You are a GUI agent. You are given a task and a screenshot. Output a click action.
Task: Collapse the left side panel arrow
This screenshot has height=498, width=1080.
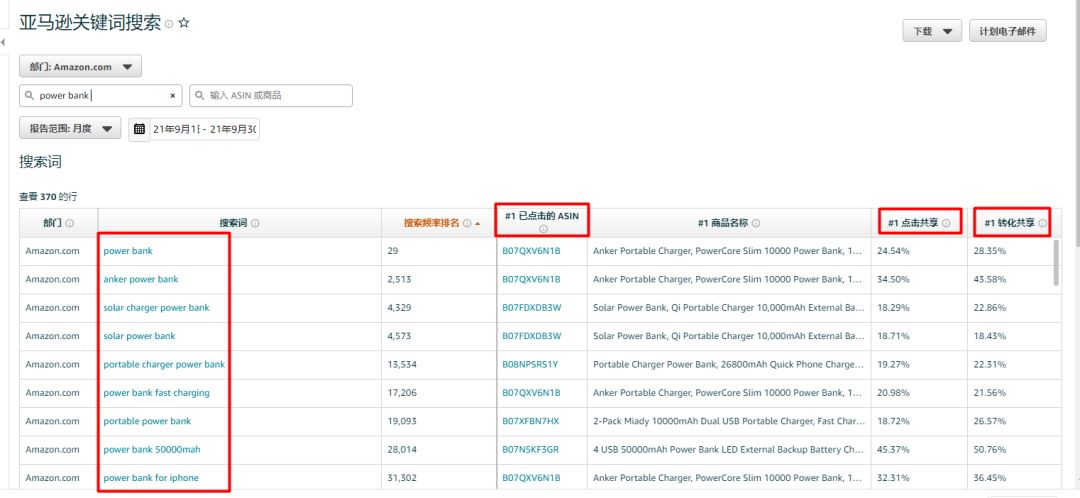[x=3, y=43]
